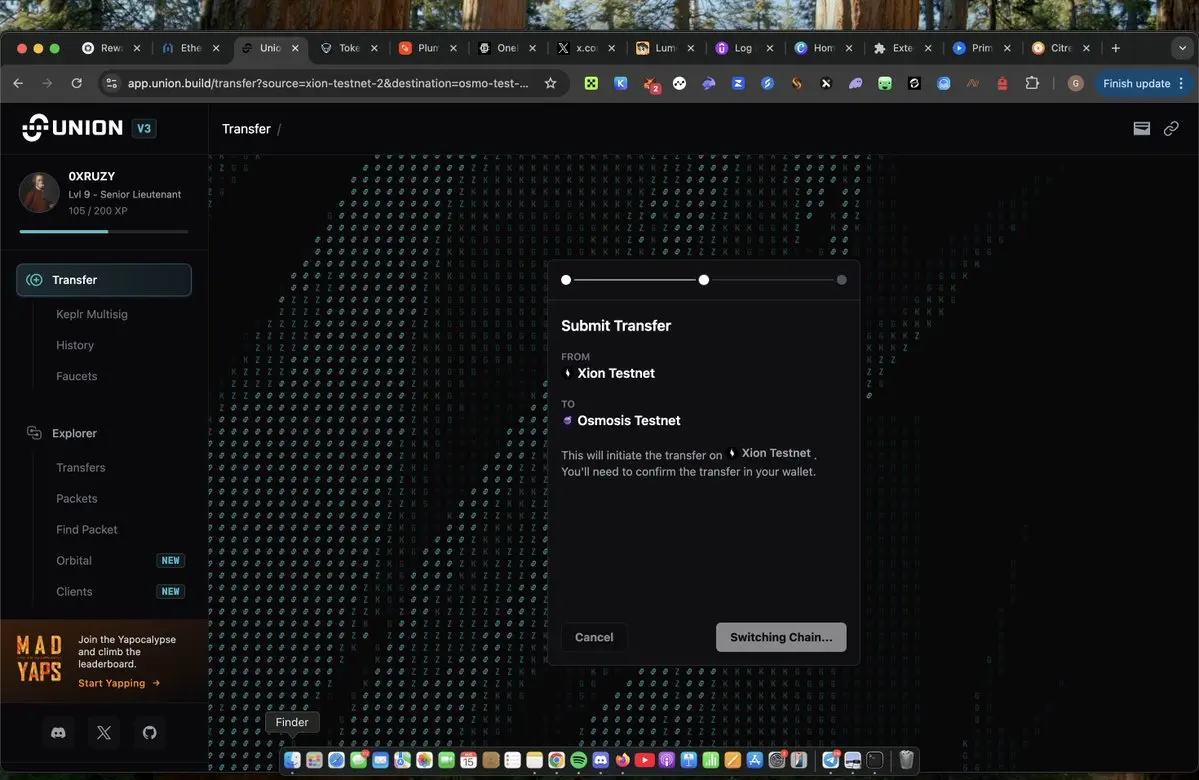The width and height of the screenshot is (1199, 780).
Task: Click the 0XRUZY profile avatar
Action: click(x=39, y=192)
